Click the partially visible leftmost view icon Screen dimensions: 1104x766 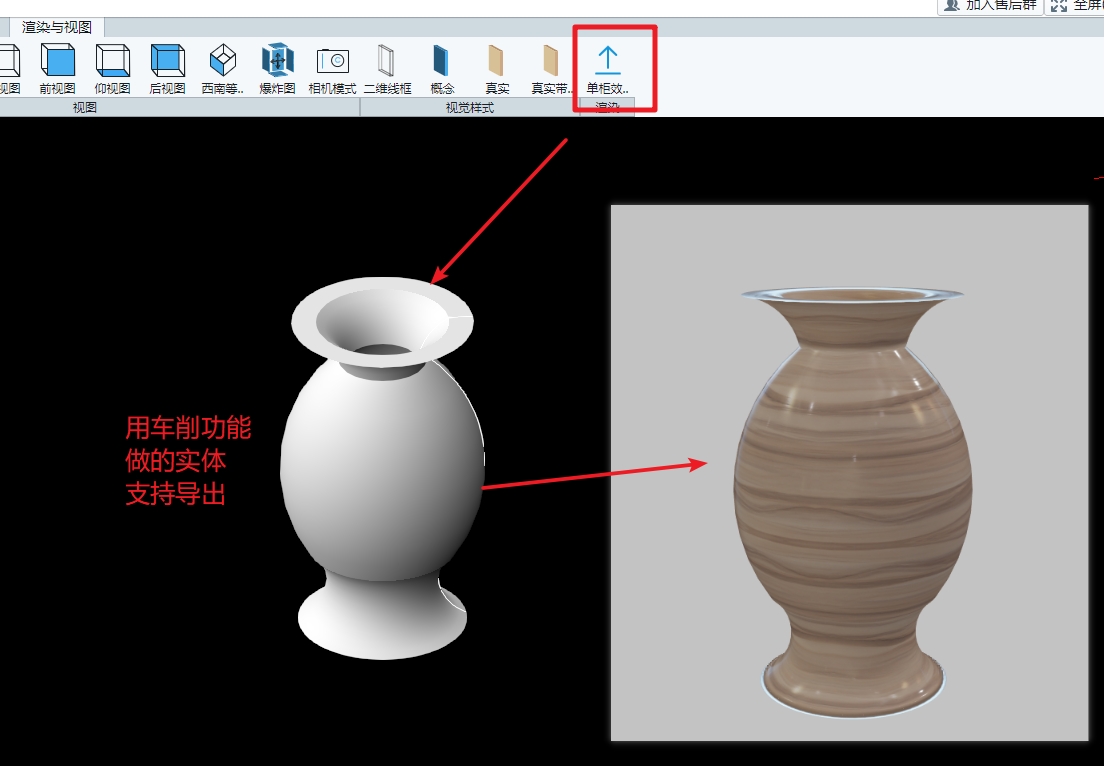tap(8, 68)
